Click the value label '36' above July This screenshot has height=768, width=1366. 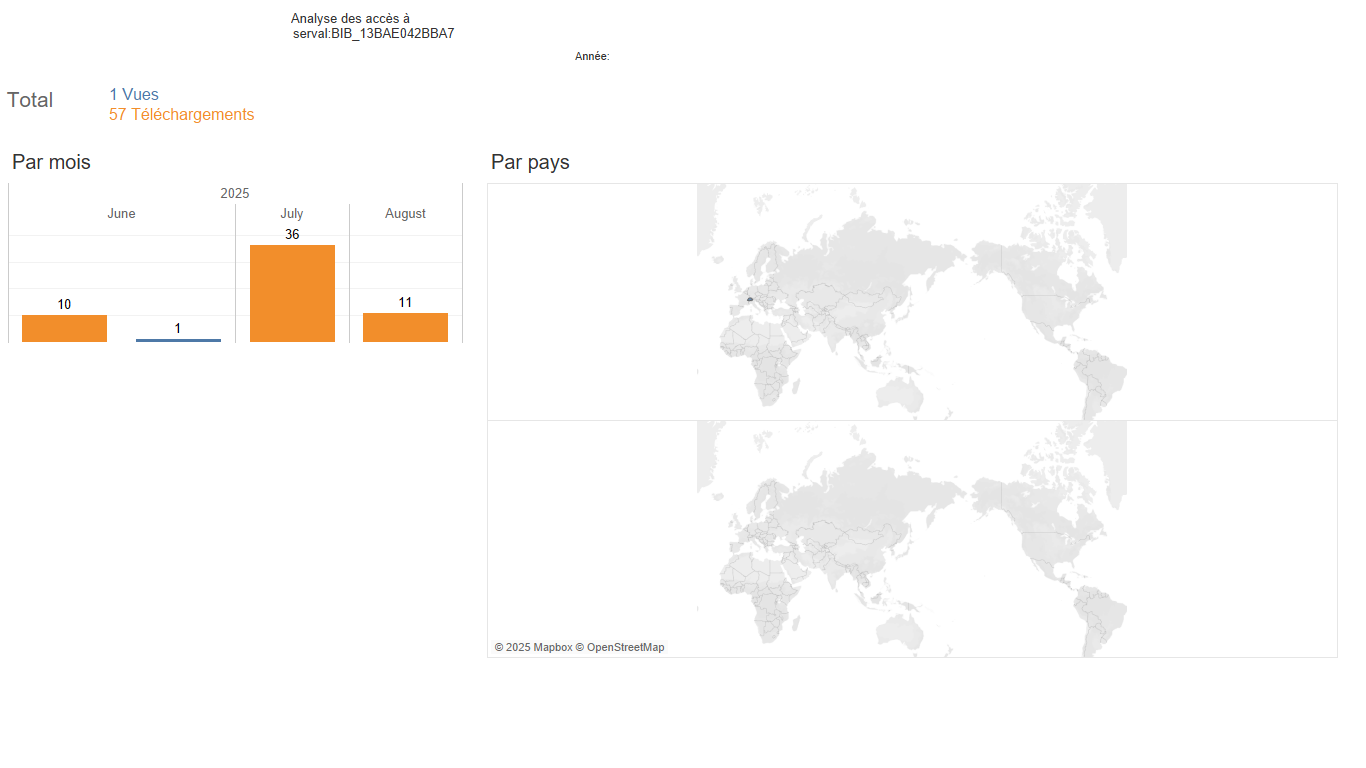[292, 235]
